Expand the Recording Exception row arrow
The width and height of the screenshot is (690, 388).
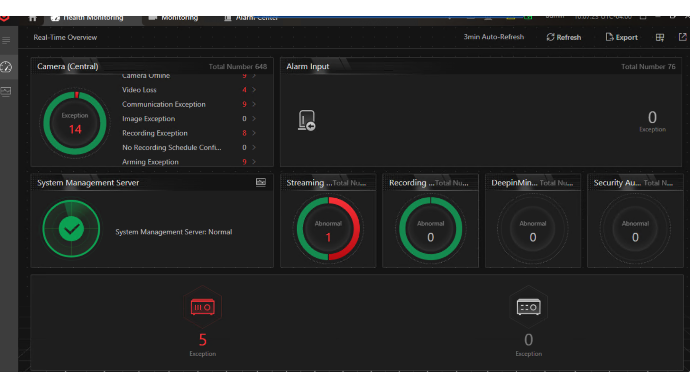click(x=254, y=133)
